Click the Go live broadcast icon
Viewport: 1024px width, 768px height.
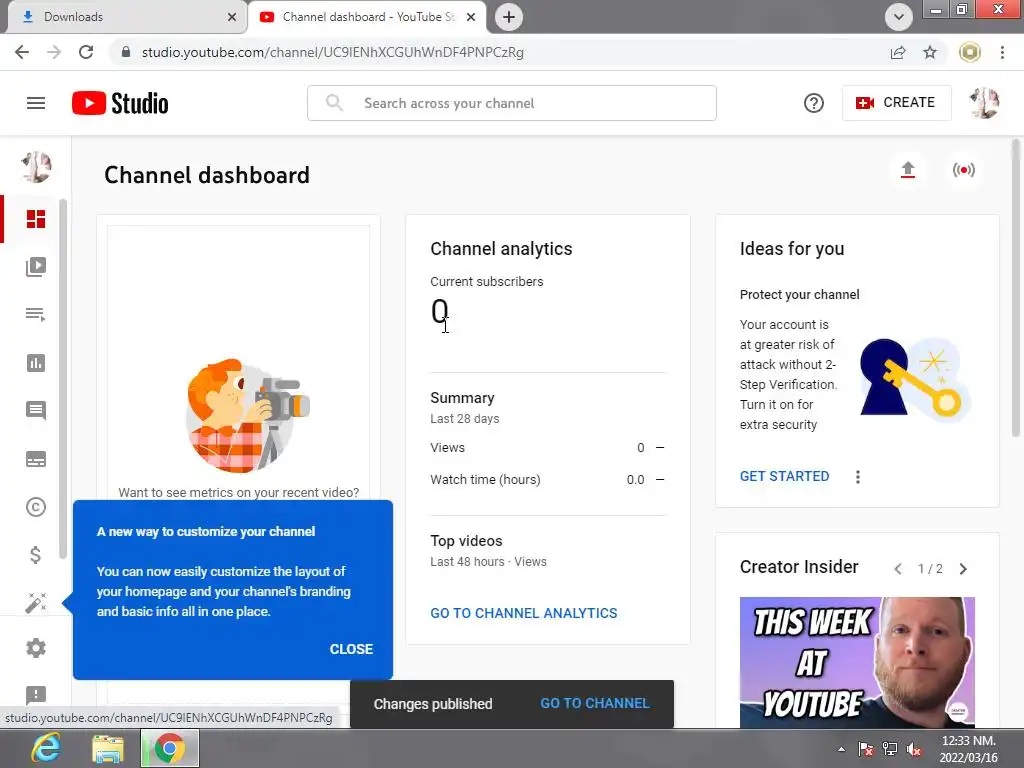tap(963, 170)
